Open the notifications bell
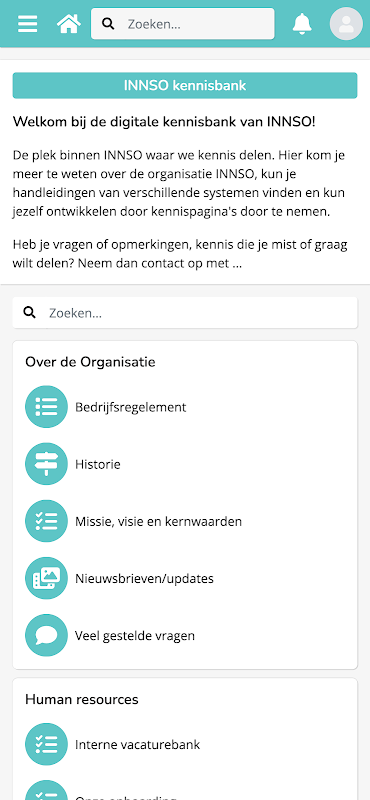 (x=302, y=23)
